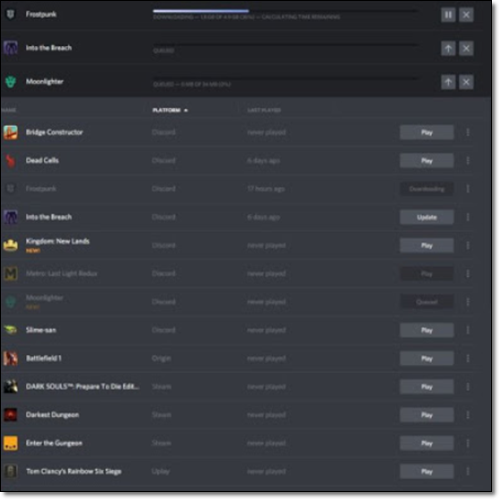500x500 pixels.
Task: Remove Into the Breach from download queue
Action: (x=466, y=49)
